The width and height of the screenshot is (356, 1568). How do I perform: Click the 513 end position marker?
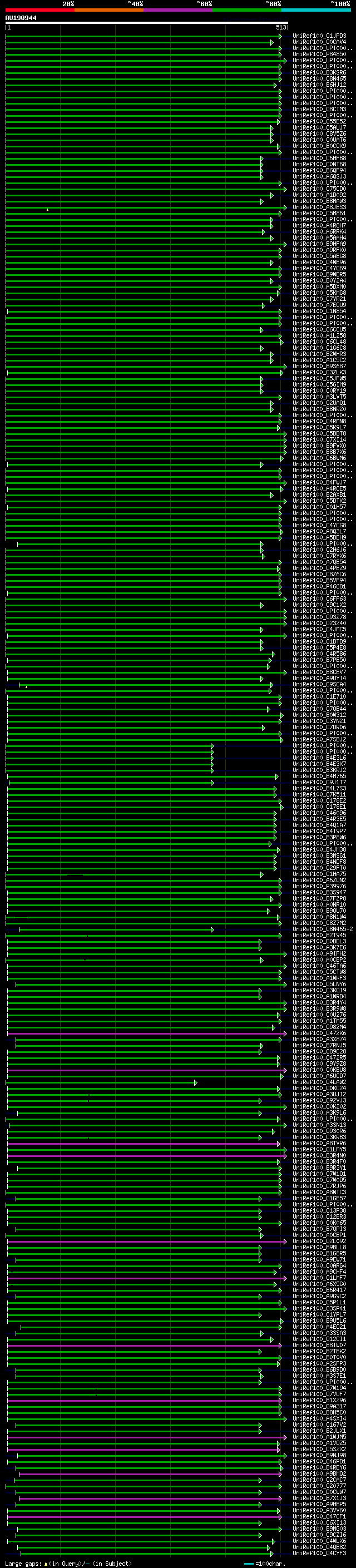point(280,27)
